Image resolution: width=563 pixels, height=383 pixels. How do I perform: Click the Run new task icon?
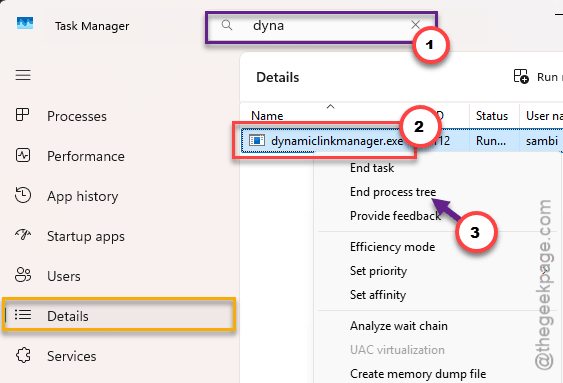point(521,76)
